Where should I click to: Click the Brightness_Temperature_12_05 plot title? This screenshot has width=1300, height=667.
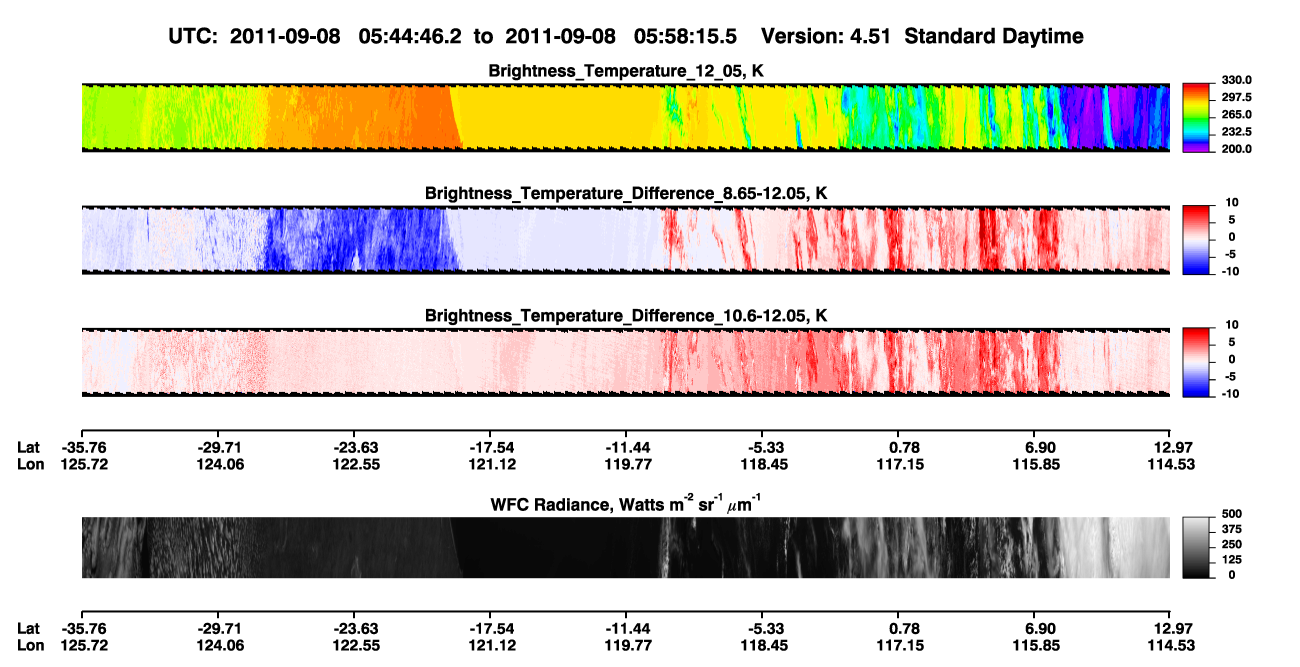[626, 71]
